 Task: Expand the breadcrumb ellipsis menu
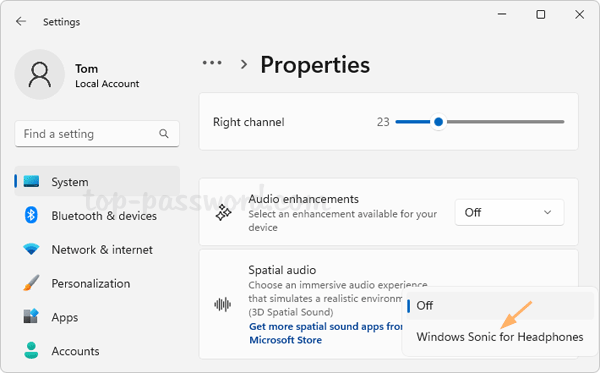(x=212, y=63)
